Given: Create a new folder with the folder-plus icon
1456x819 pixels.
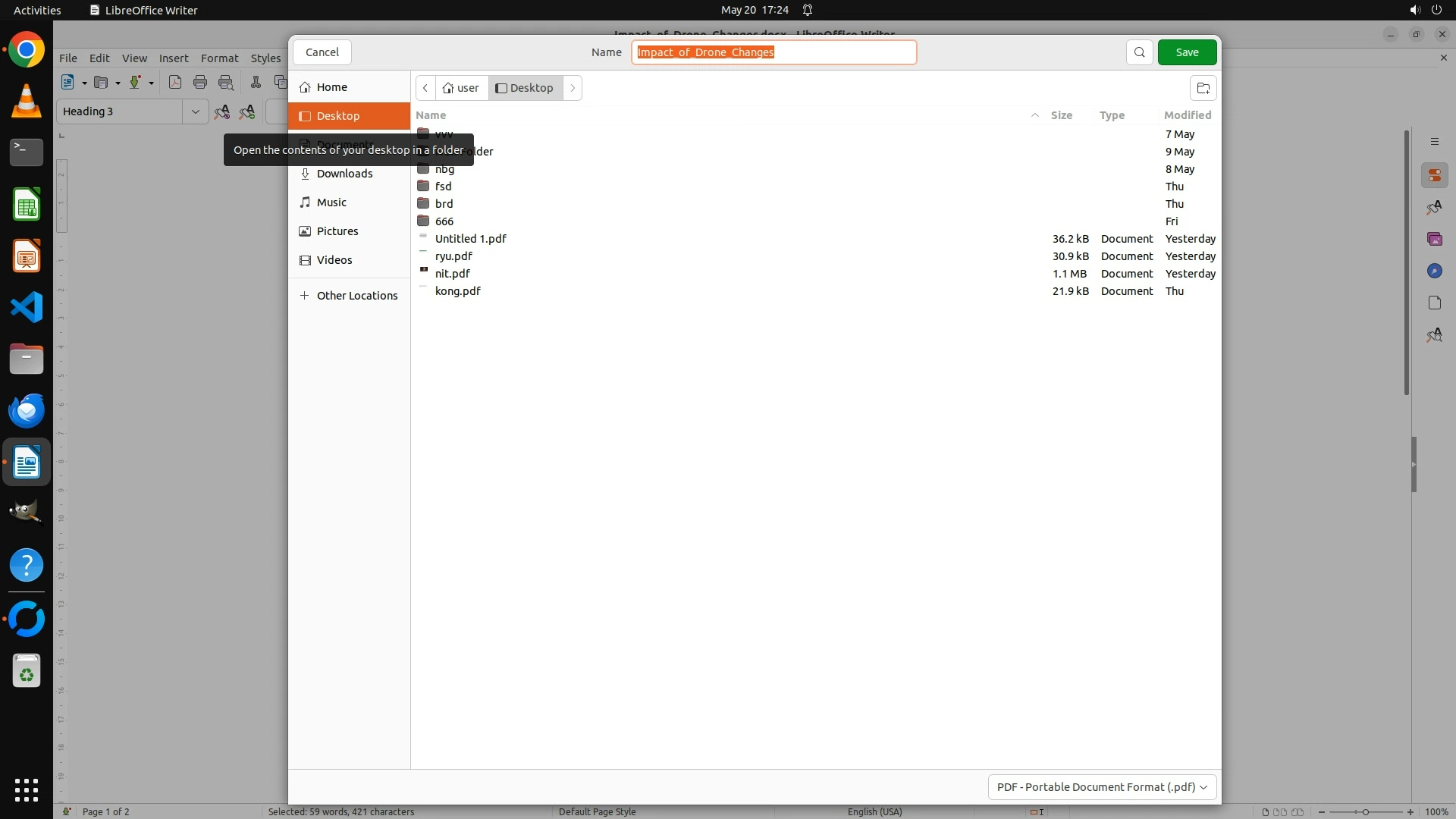Looking at the screenshot, I should 1203,88.
